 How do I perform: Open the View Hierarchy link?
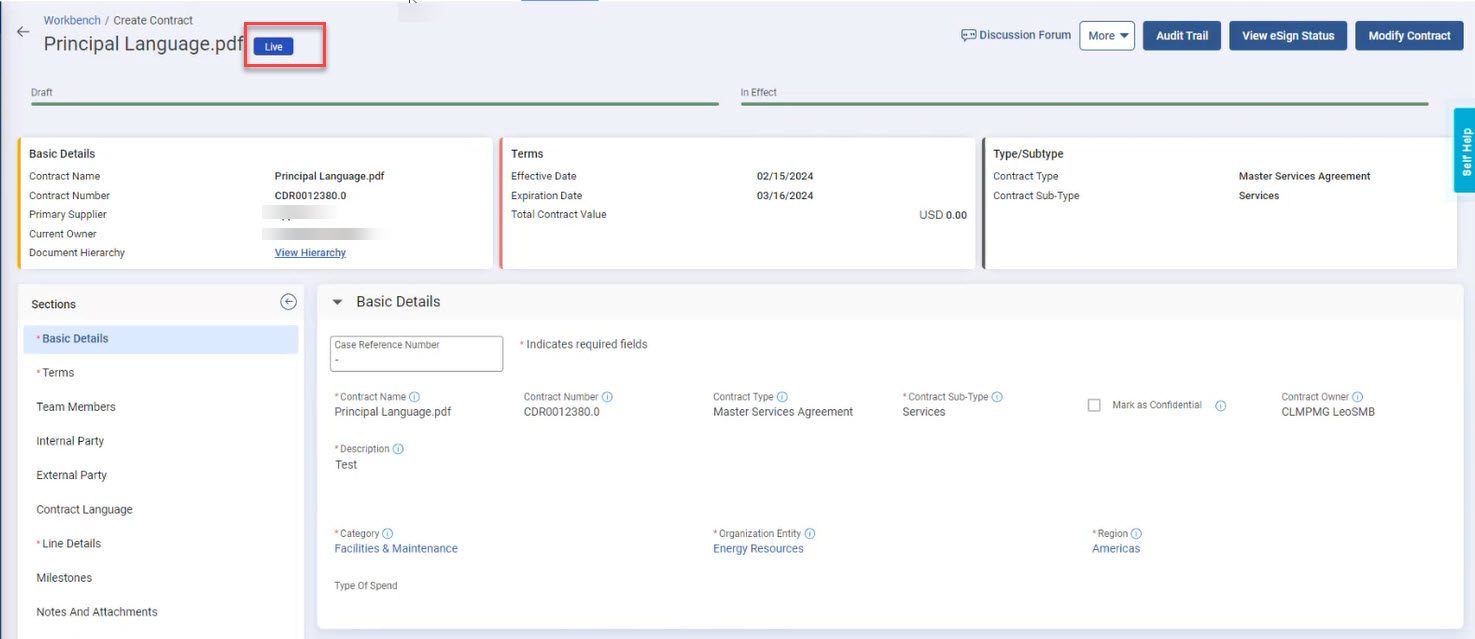point(310,253)
